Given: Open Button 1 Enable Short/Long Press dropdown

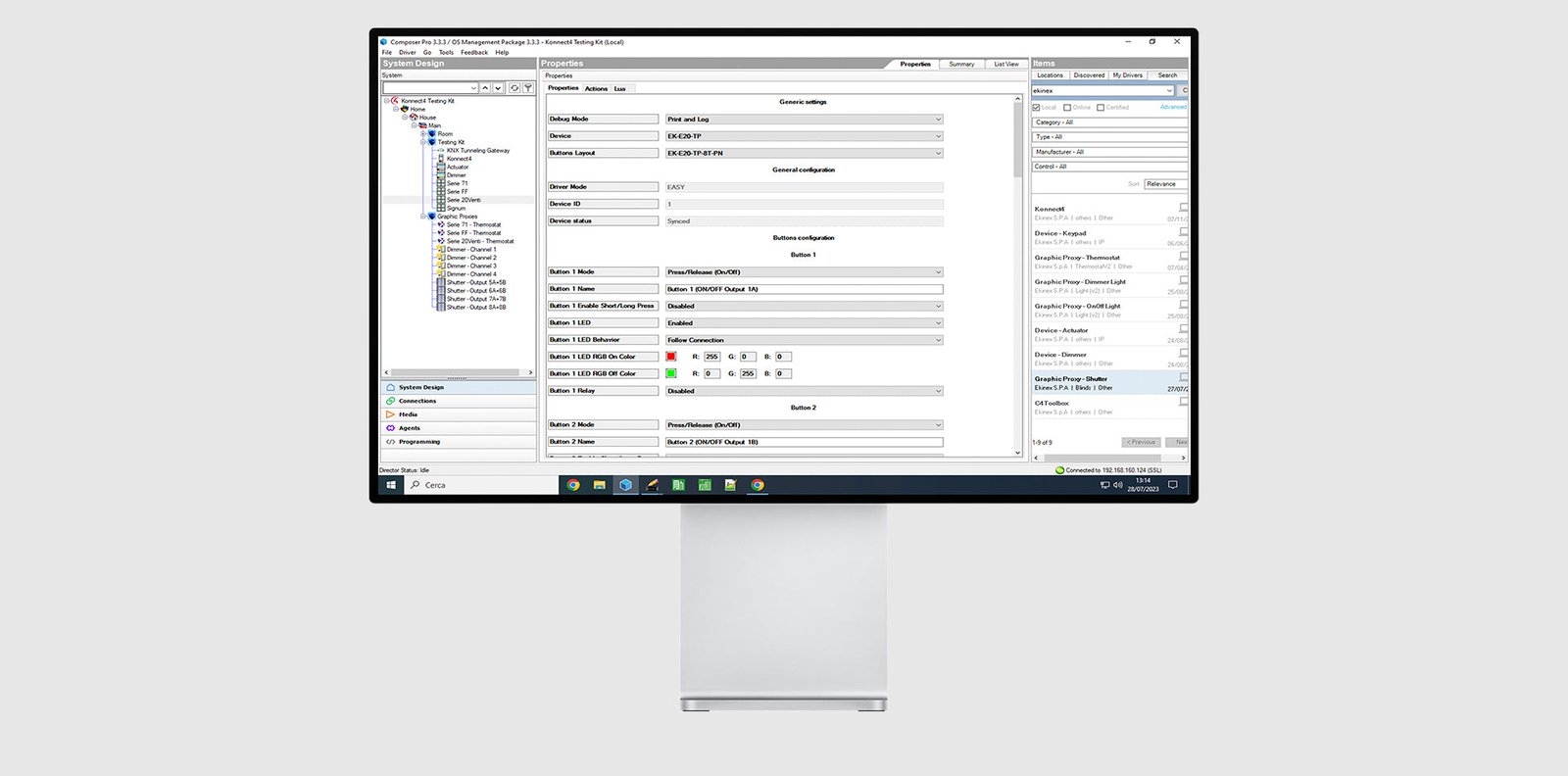Looking at the screenshot, I should (x=804, y=306).
